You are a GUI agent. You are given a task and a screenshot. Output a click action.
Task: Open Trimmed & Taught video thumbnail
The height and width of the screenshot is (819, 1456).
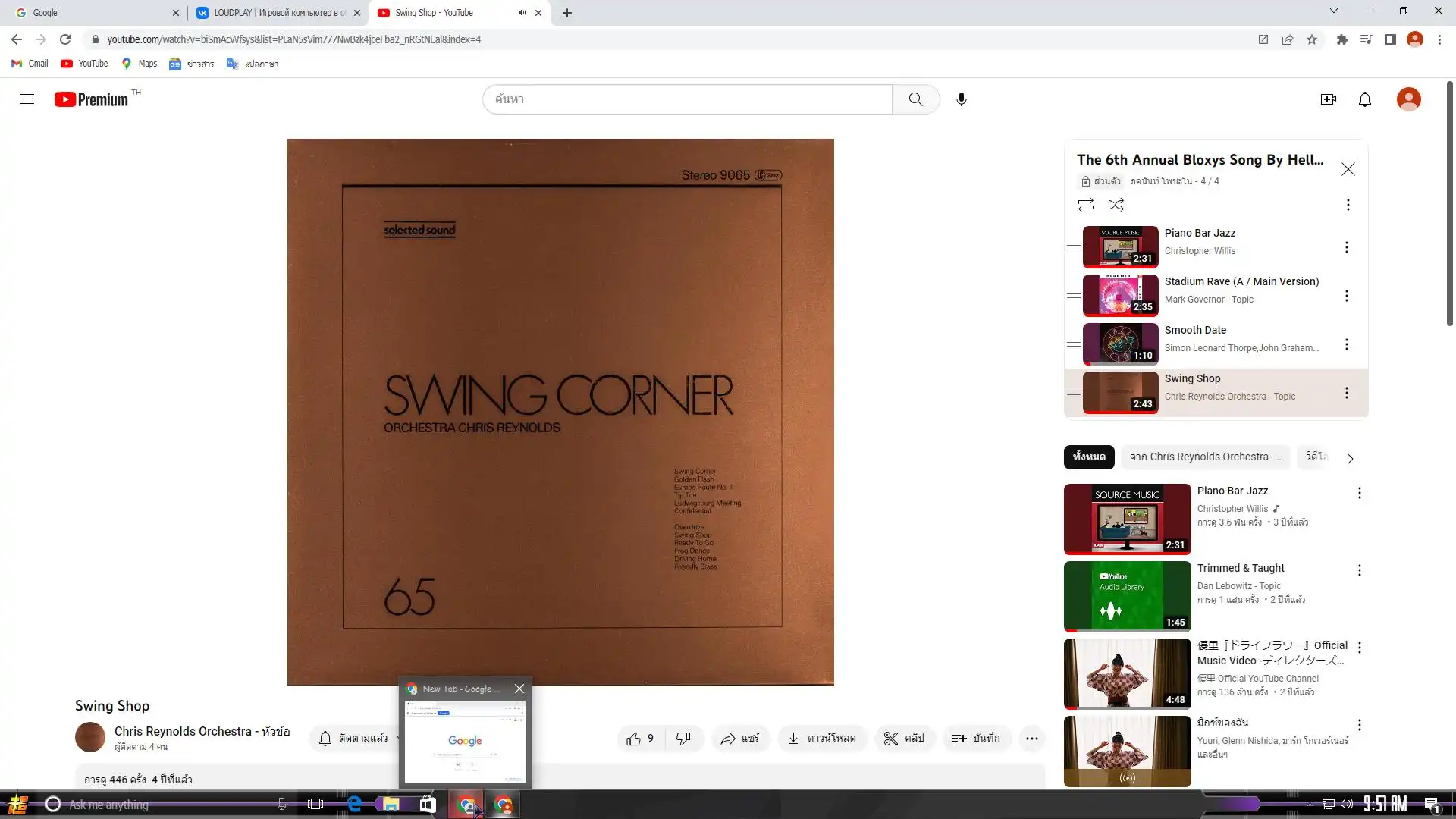click(1127, 596)
